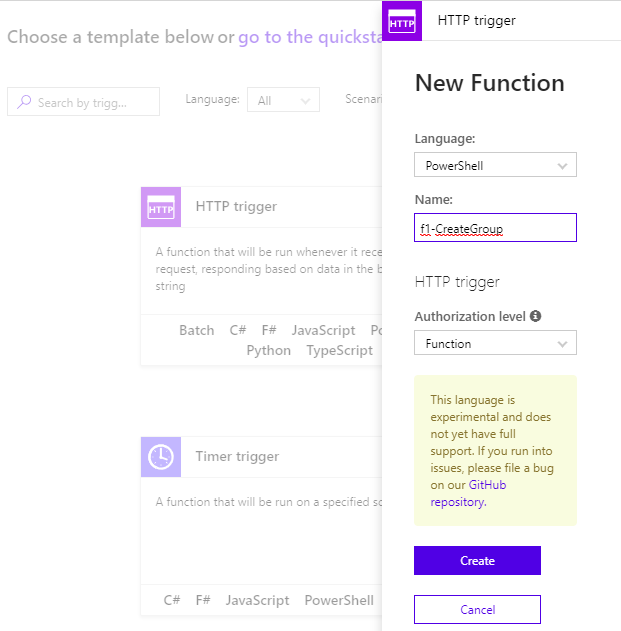Image resolution: width=621 pixels, height=631 pixels.
Task: Click the Authorization level info icon
Action: (536, 316)
